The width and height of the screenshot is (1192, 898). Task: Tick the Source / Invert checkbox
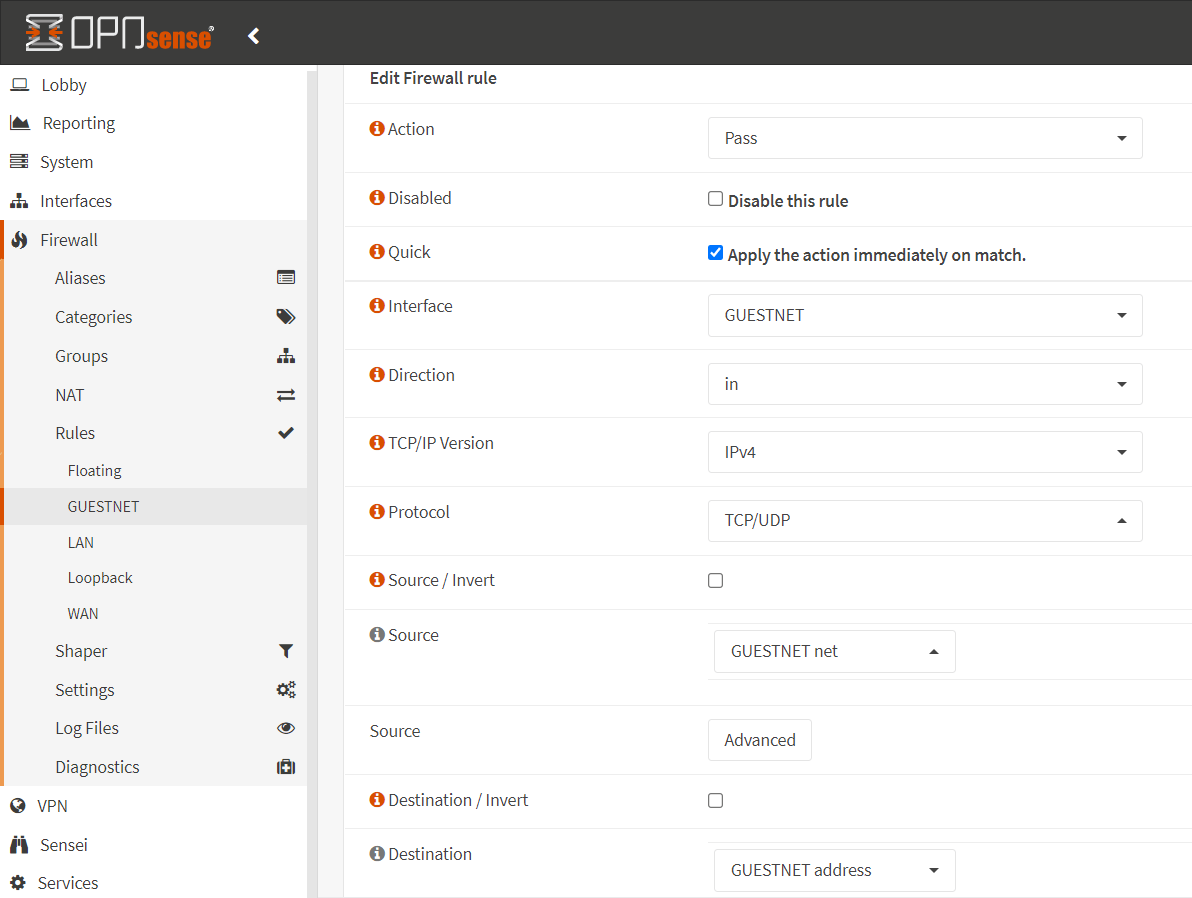point(715,580)
